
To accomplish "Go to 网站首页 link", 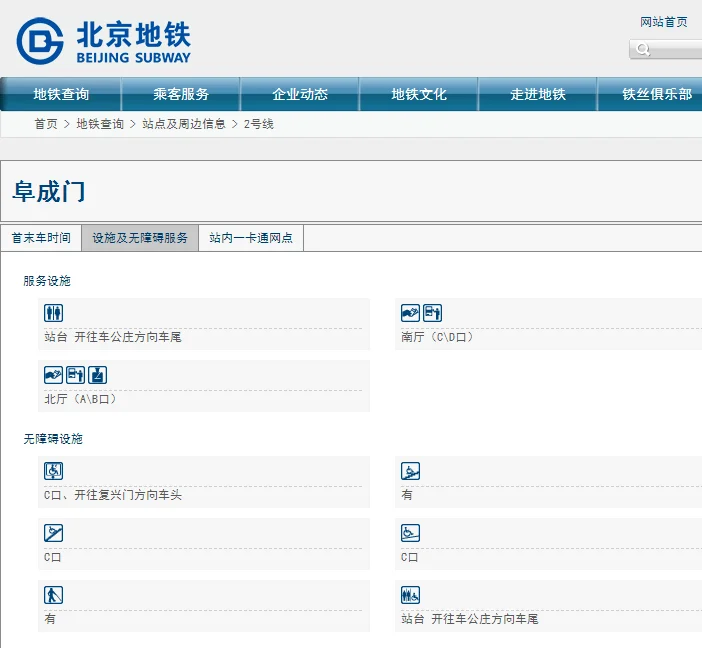I will [x=663, y=22].
